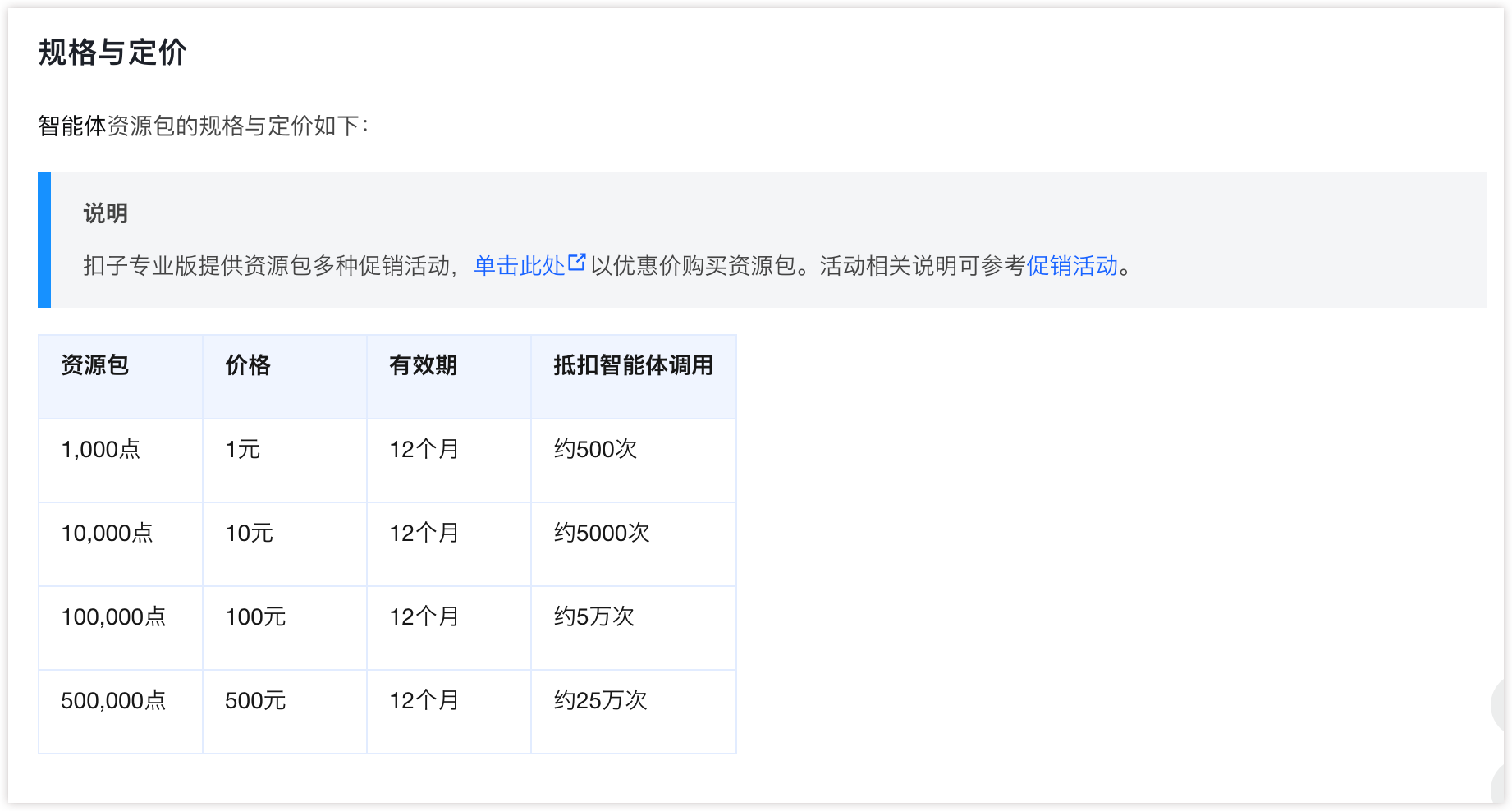Image resolution: width=1512 pixels, height=811 pixels.
Task: Select the 抵扣智能体调用 column header
Action: pyautogui.click(x=633, y=365)
